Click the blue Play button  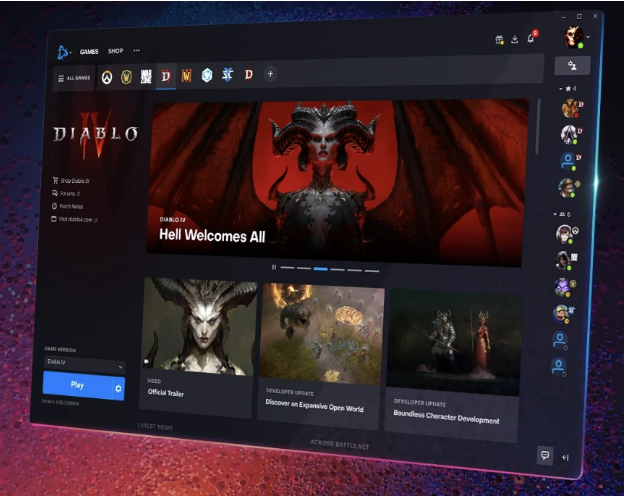(x=77, y=385)
